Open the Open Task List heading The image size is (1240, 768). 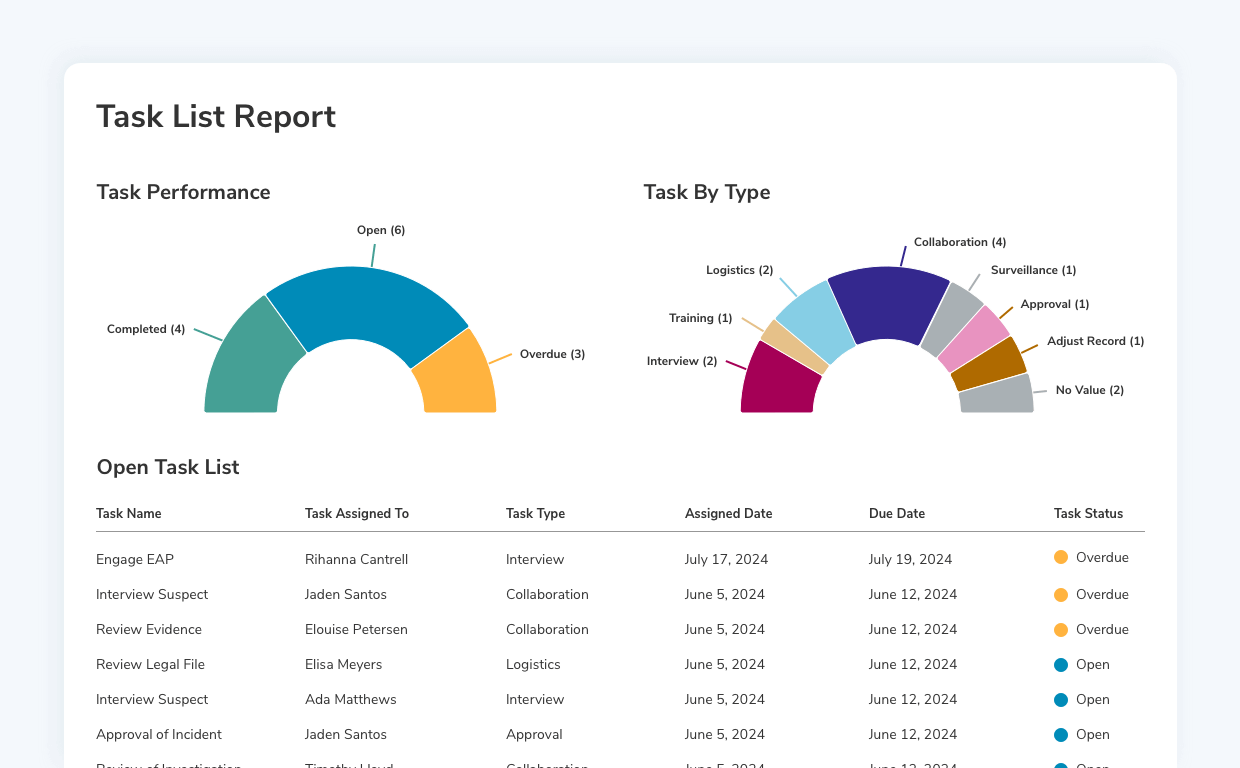click(167, 467)
